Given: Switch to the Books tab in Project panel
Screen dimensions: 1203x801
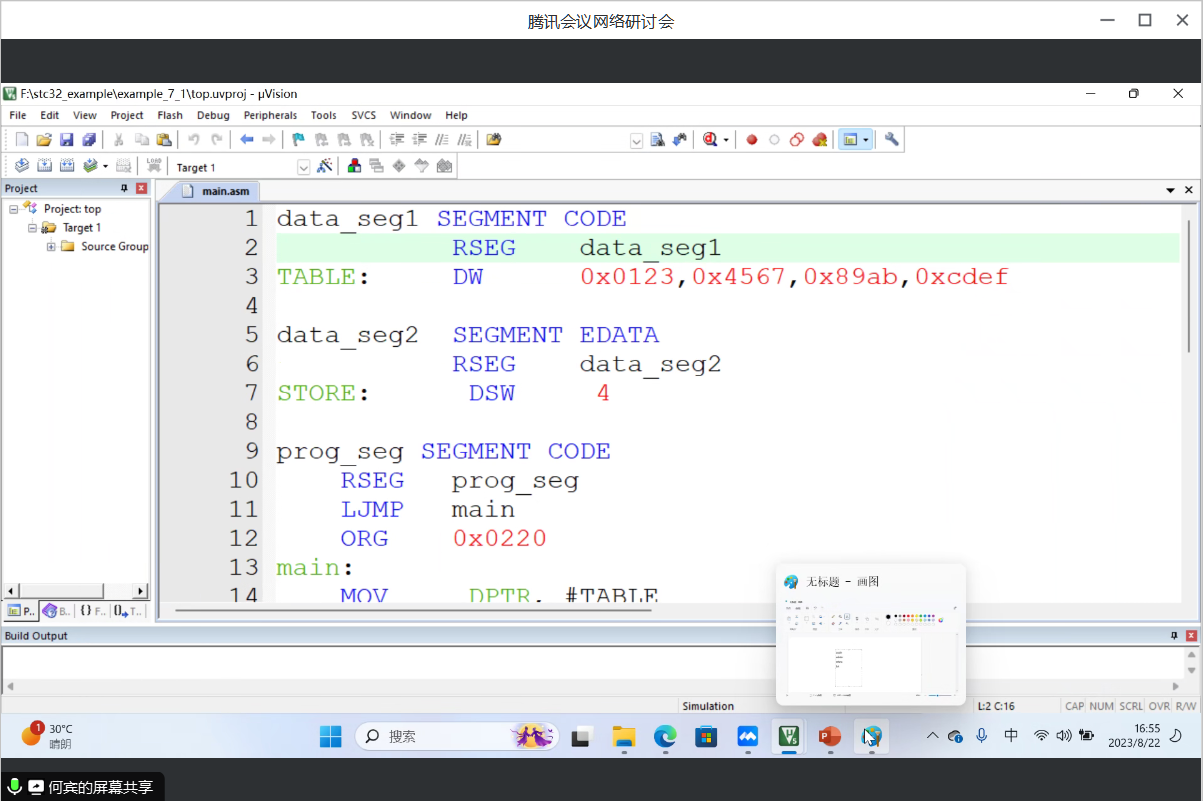Looking at the screenshot, I should 56,610.
